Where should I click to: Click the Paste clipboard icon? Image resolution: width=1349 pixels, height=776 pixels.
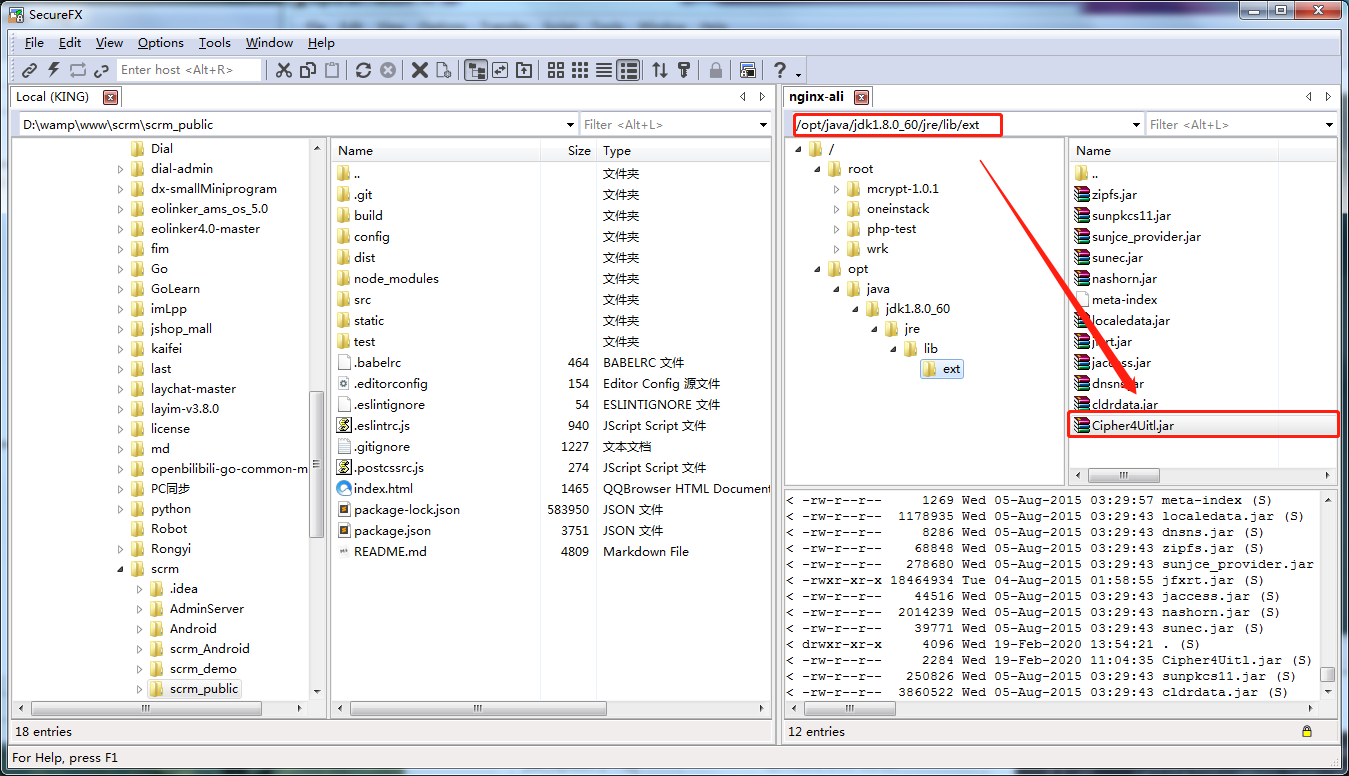[x=332, y=70]
